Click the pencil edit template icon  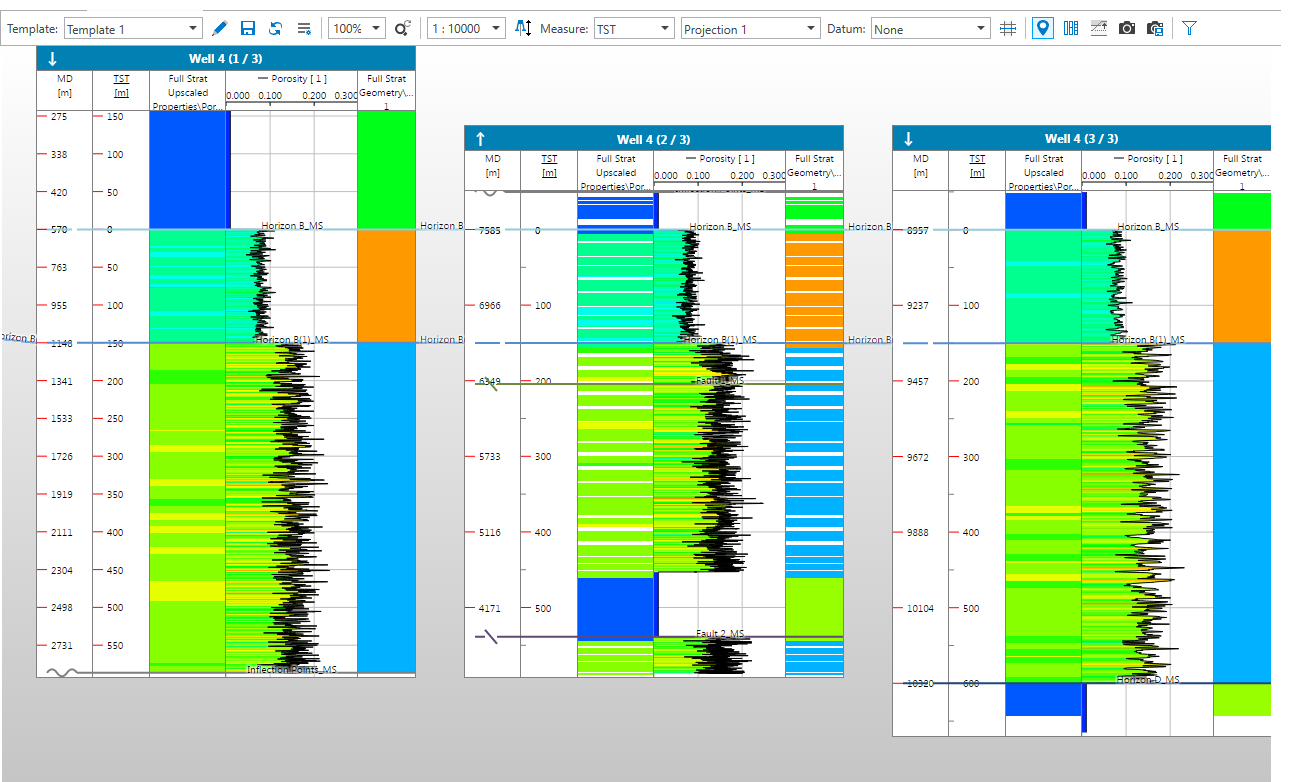pyautogui.click(x=220, y=29)
